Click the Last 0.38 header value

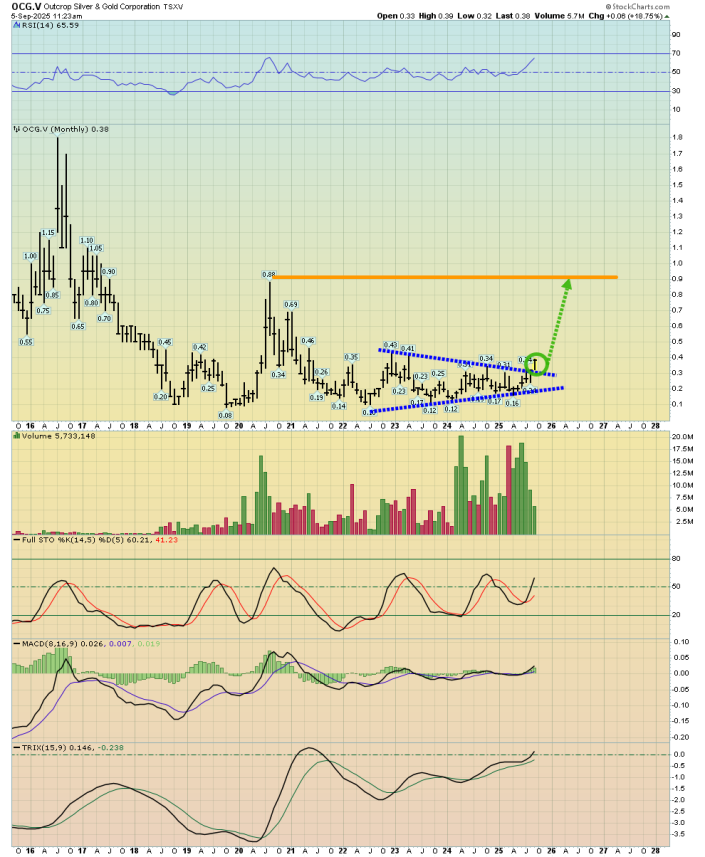[x=512, y=16]
